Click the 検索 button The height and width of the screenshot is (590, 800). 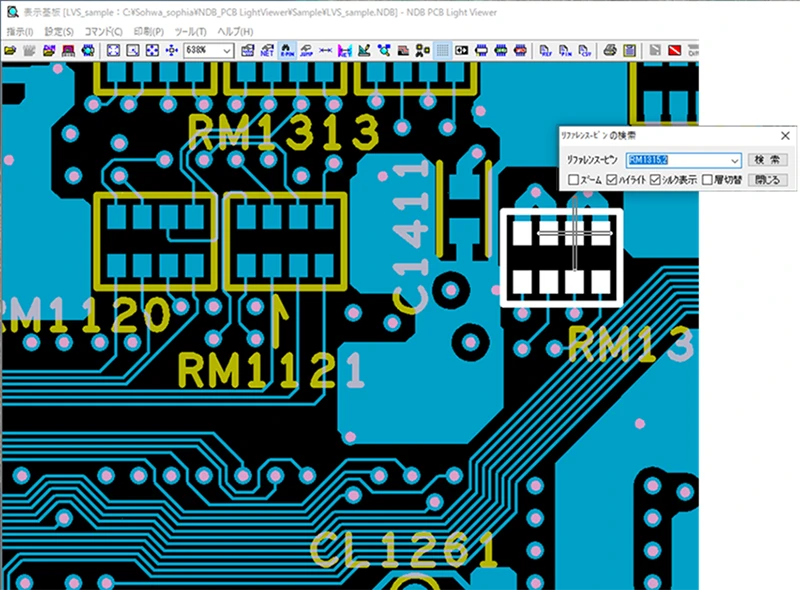[x=768, y=160]
